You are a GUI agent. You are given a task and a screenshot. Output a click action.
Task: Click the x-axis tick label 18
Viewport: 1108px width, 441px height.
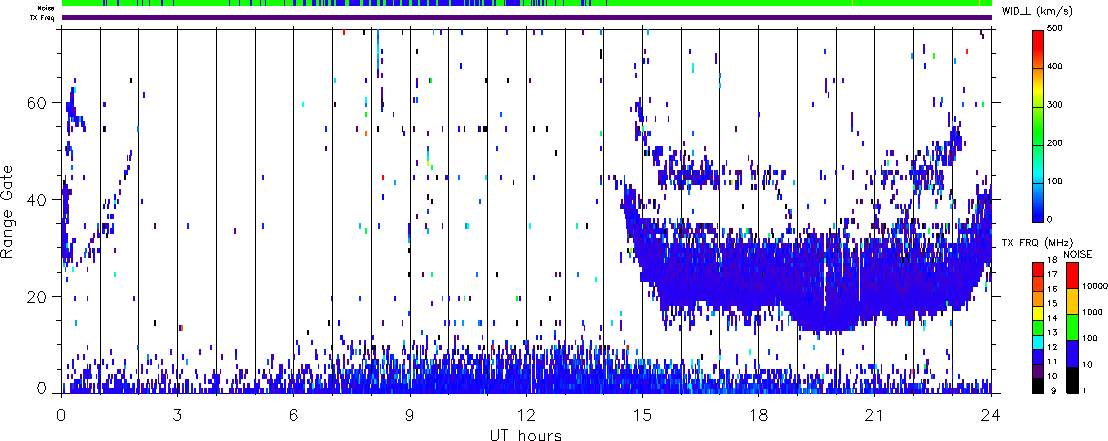758,414
